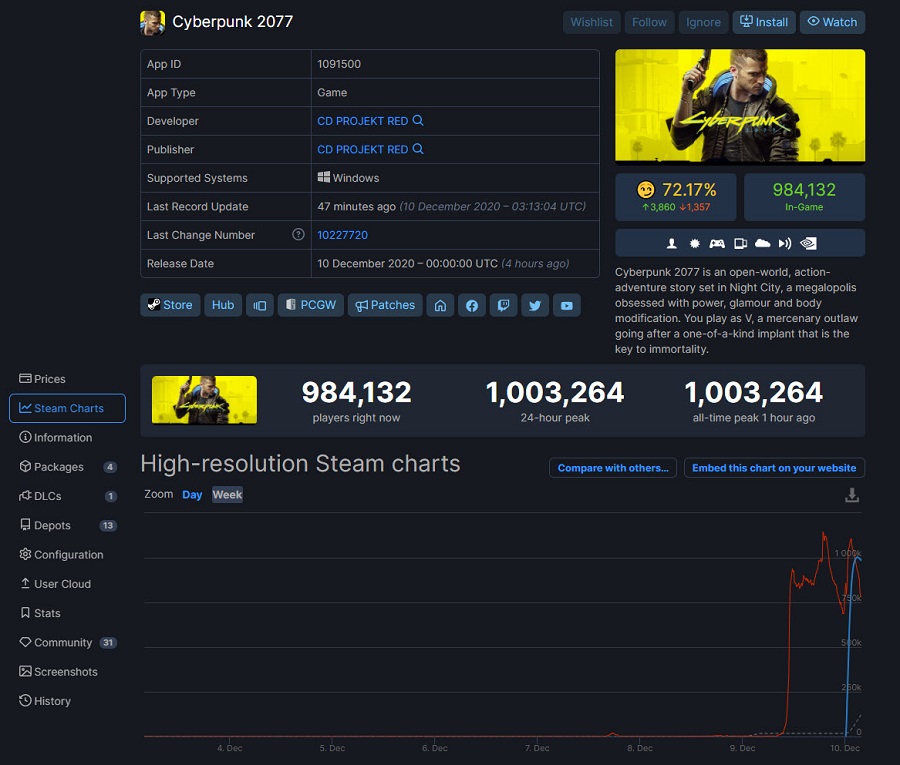Set chart zoom to Week
Screen dimensions: 900x765
[x=227, y=495]
